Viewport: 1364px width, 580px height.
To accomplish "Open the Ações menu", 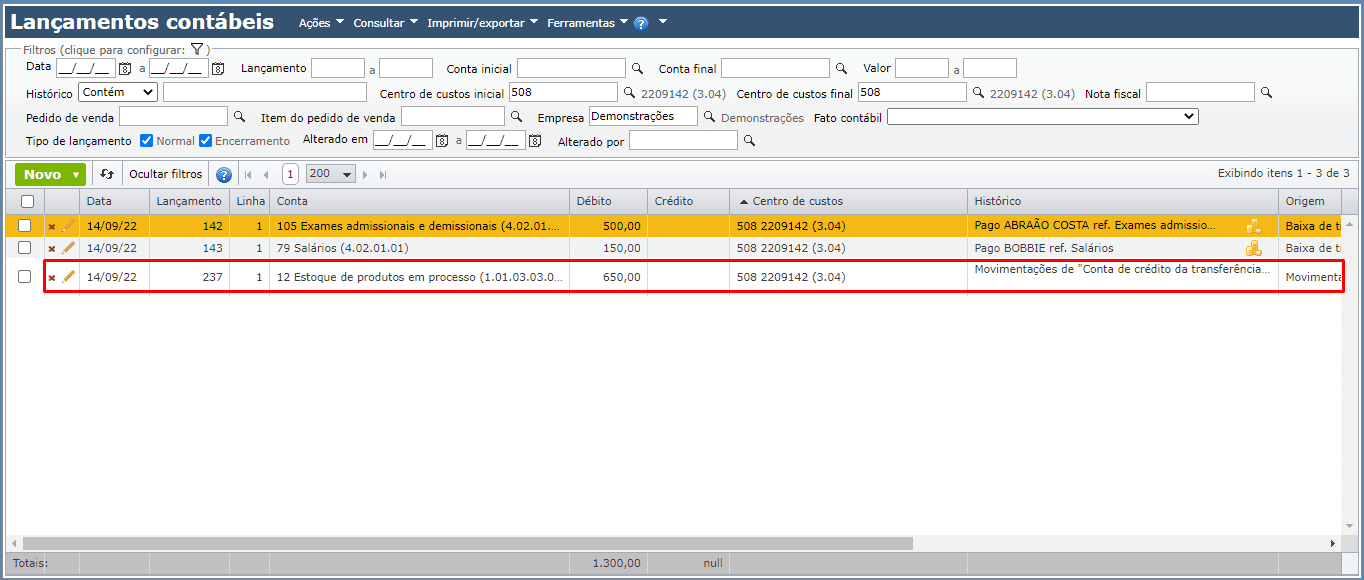I will (x=321, y=23).
